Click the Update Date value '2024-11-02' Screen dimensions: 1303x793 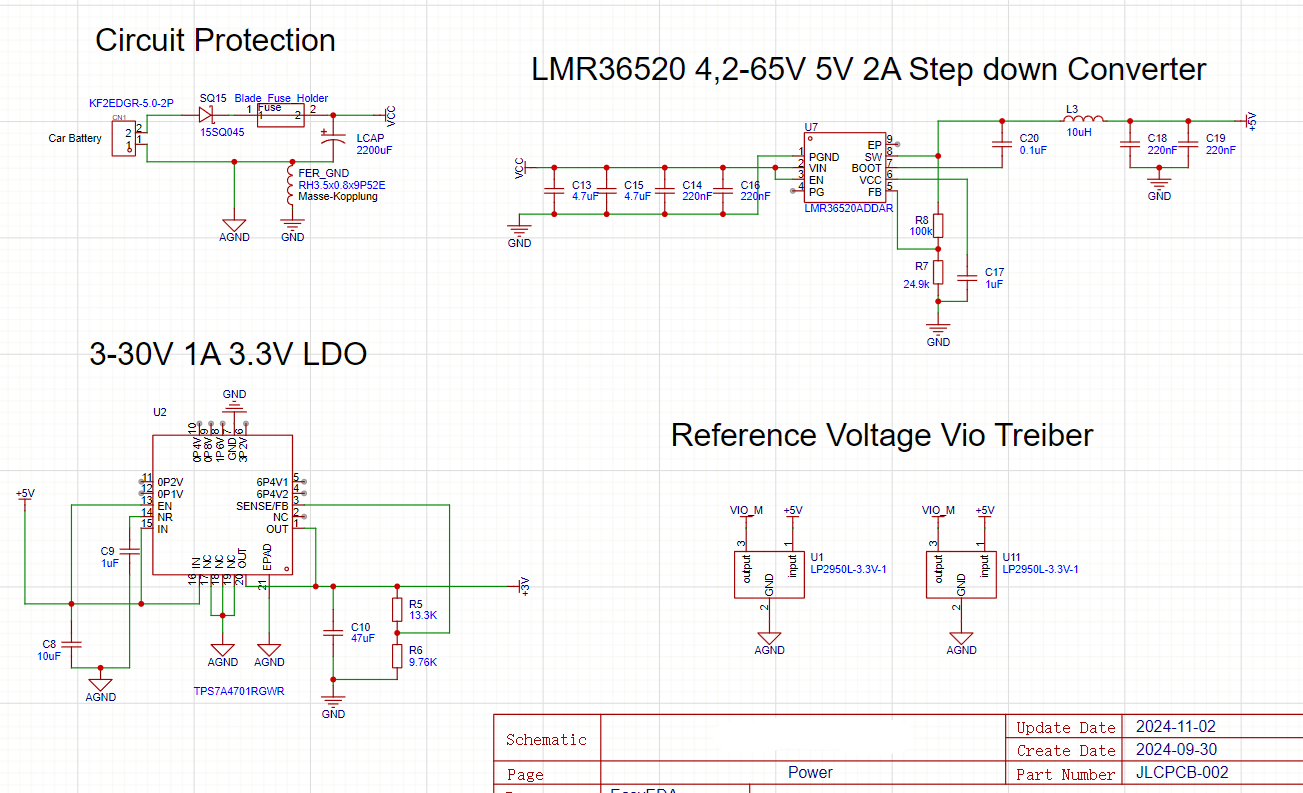(1175, 727)
